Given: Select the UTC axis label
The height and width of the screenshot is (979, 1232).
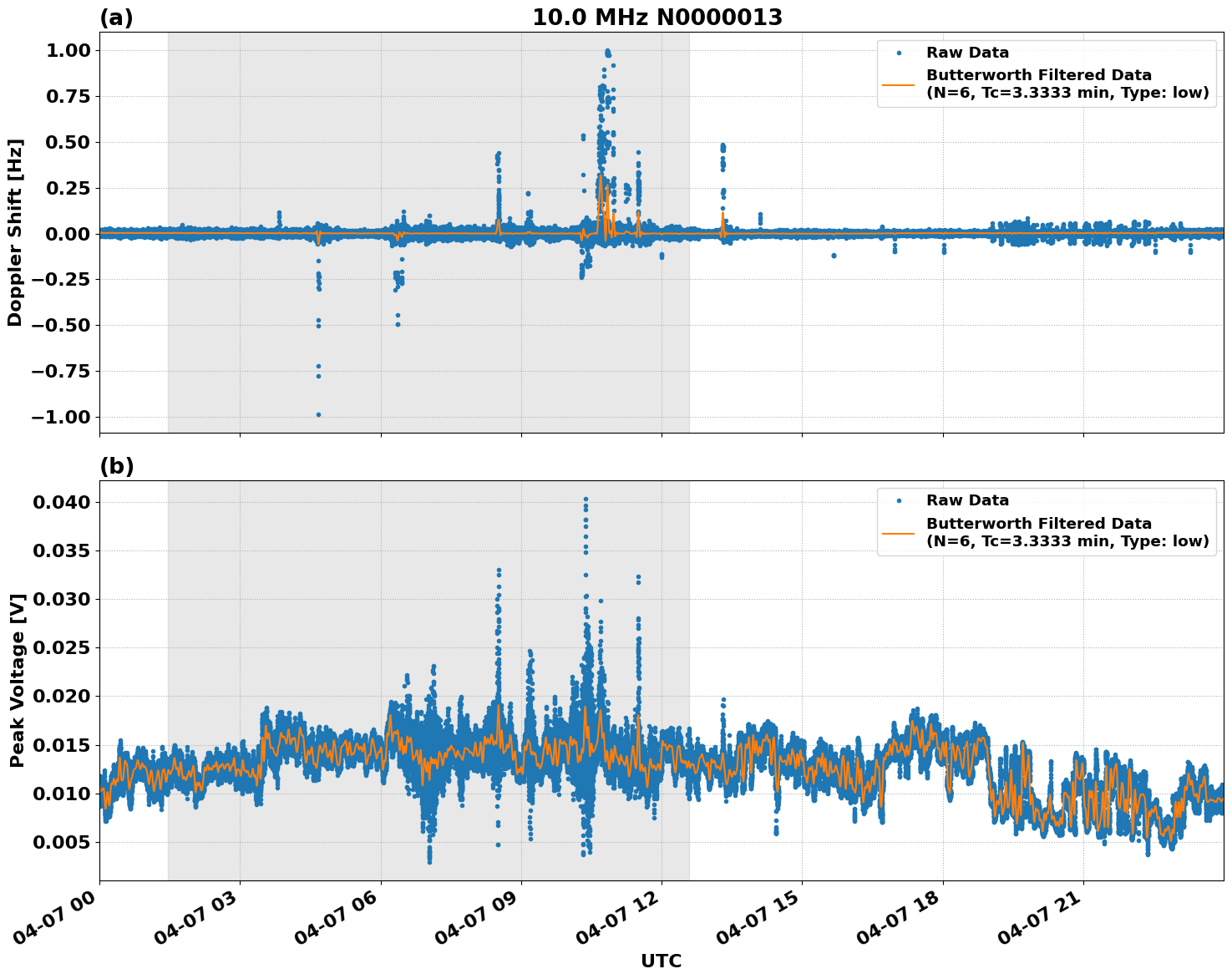Looking at the screenshot, I should click(x=659, y=961).
